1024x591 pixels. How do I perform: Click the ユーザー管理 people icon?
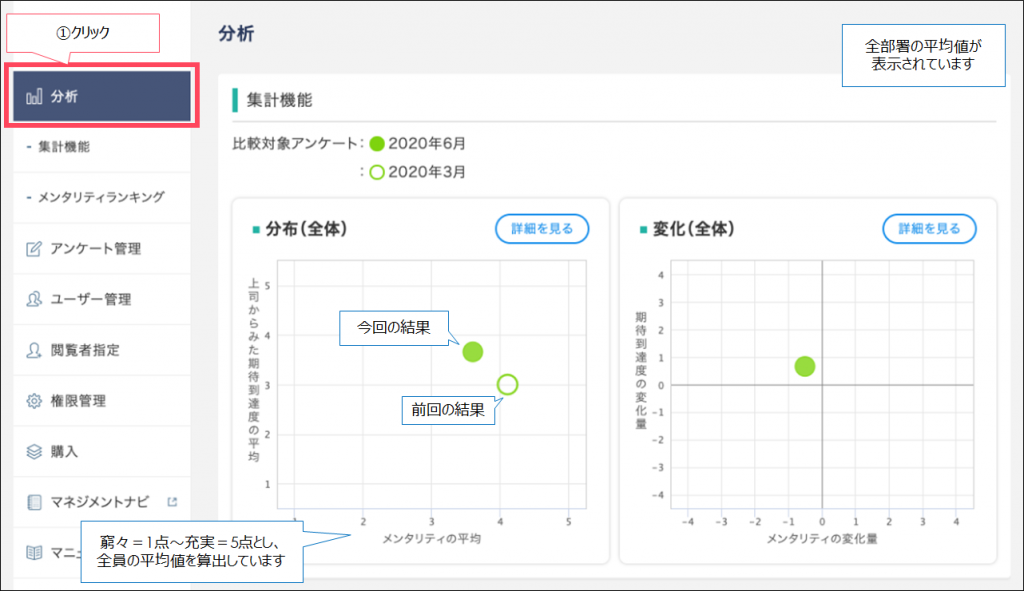pyautogui.click(x=34, y=299)
